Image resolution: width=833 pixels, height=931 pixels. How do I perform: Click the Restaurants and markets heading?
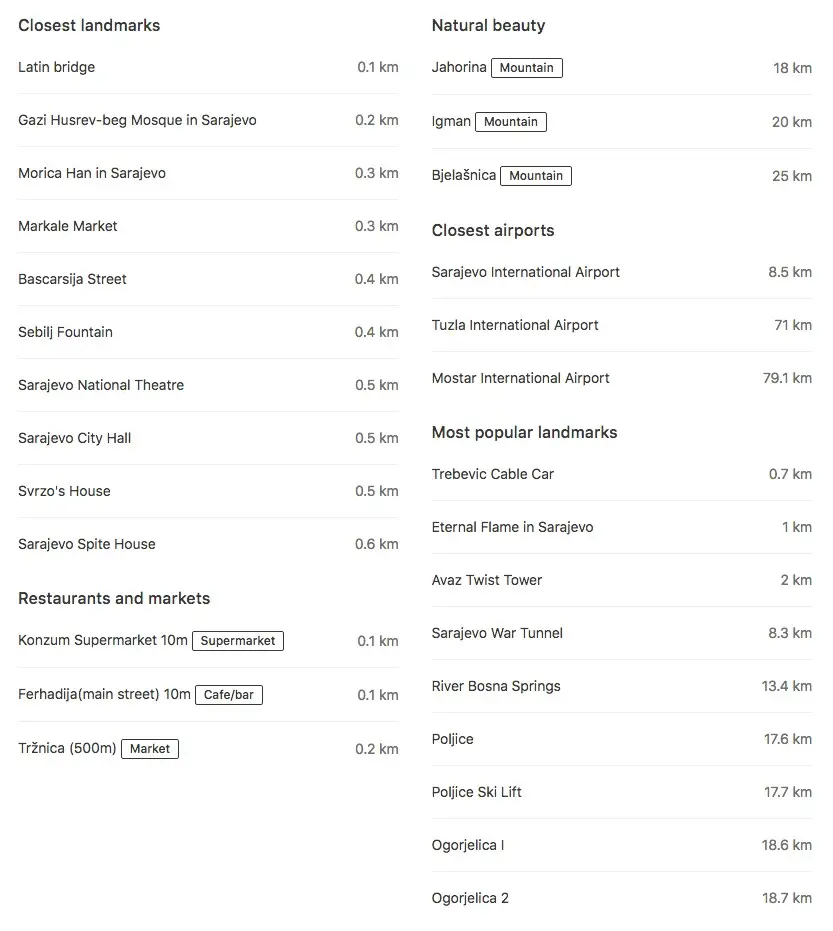click(114, 598)
